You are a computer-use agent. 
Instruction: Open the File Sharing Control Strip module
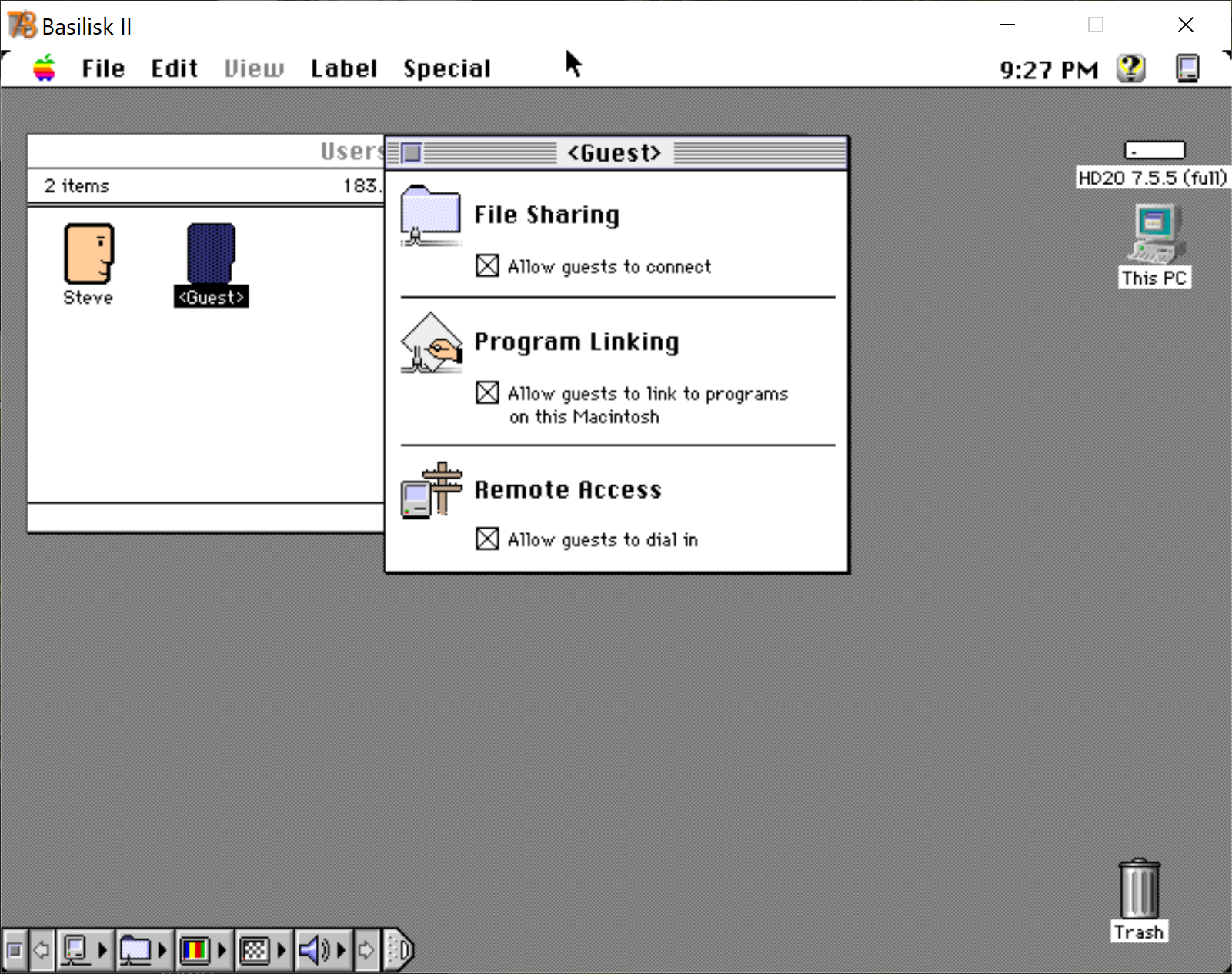coord(143,950)
